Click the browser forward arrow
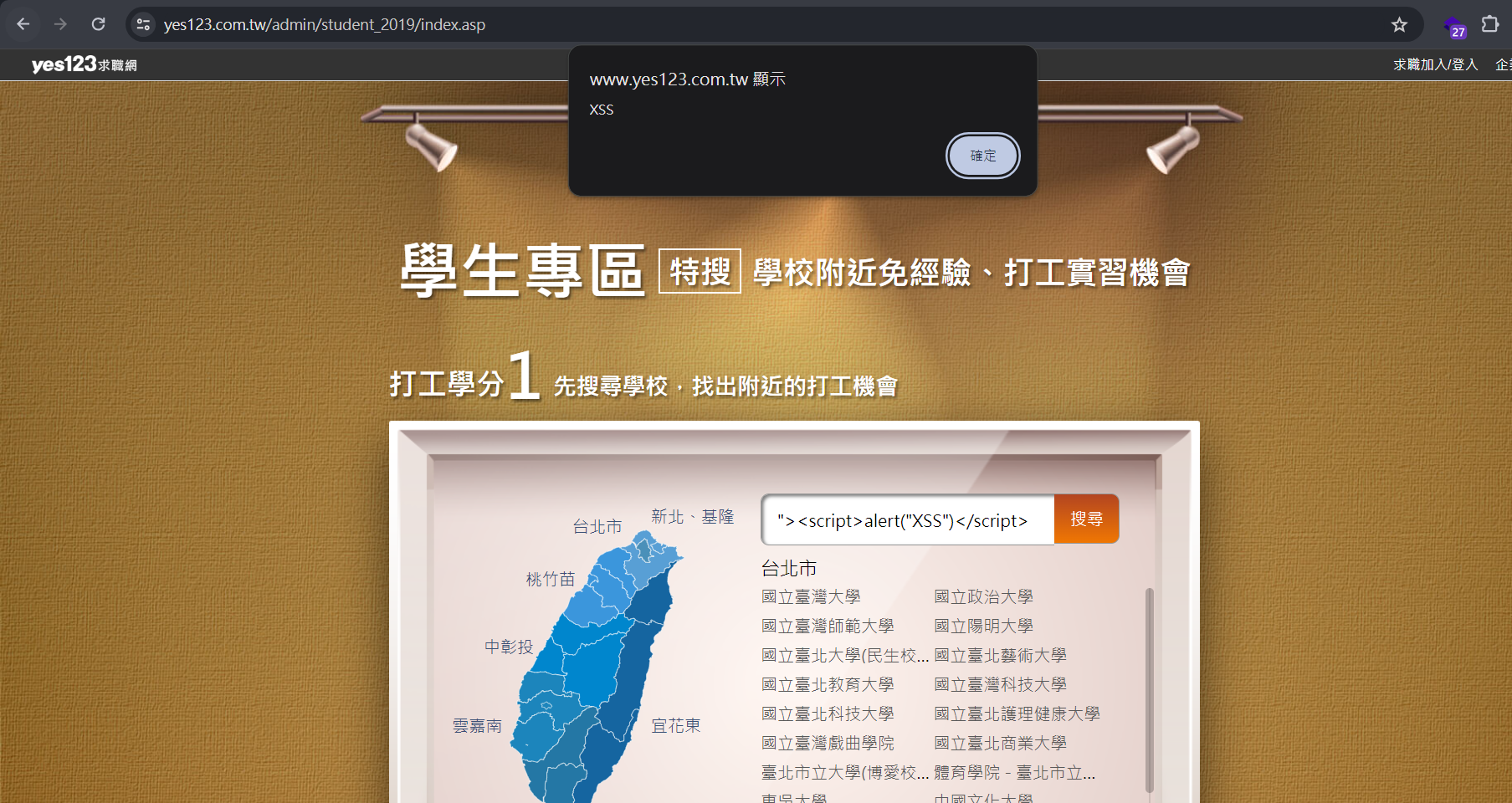Image resolution: width=1512 pixels, height=803 pixels. click(60, 24)
